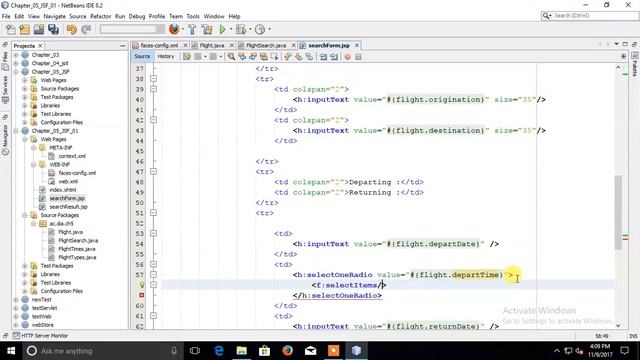Run the project with green play icon
Image resolution: width=640 pixels, height=360 pixels.
coord(222,29)
